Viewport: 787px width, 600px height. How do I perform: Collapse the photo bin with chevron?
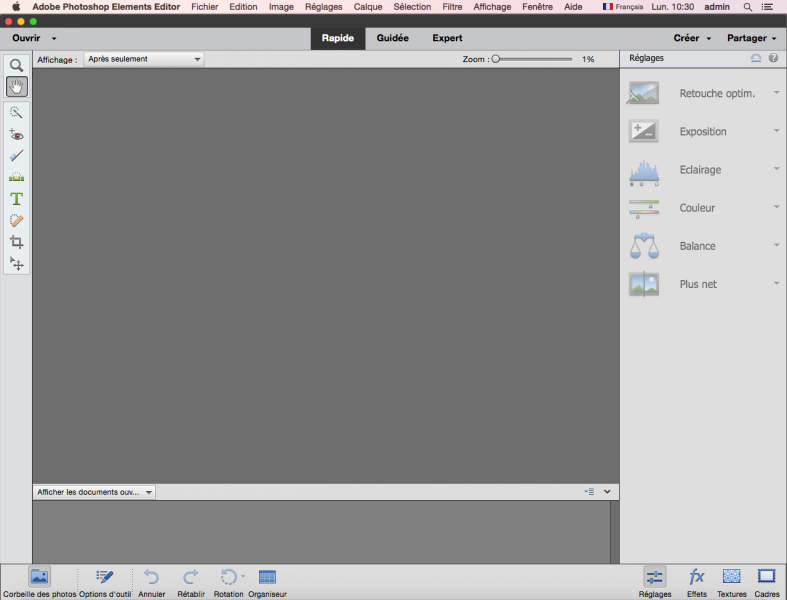coord(607,492)
